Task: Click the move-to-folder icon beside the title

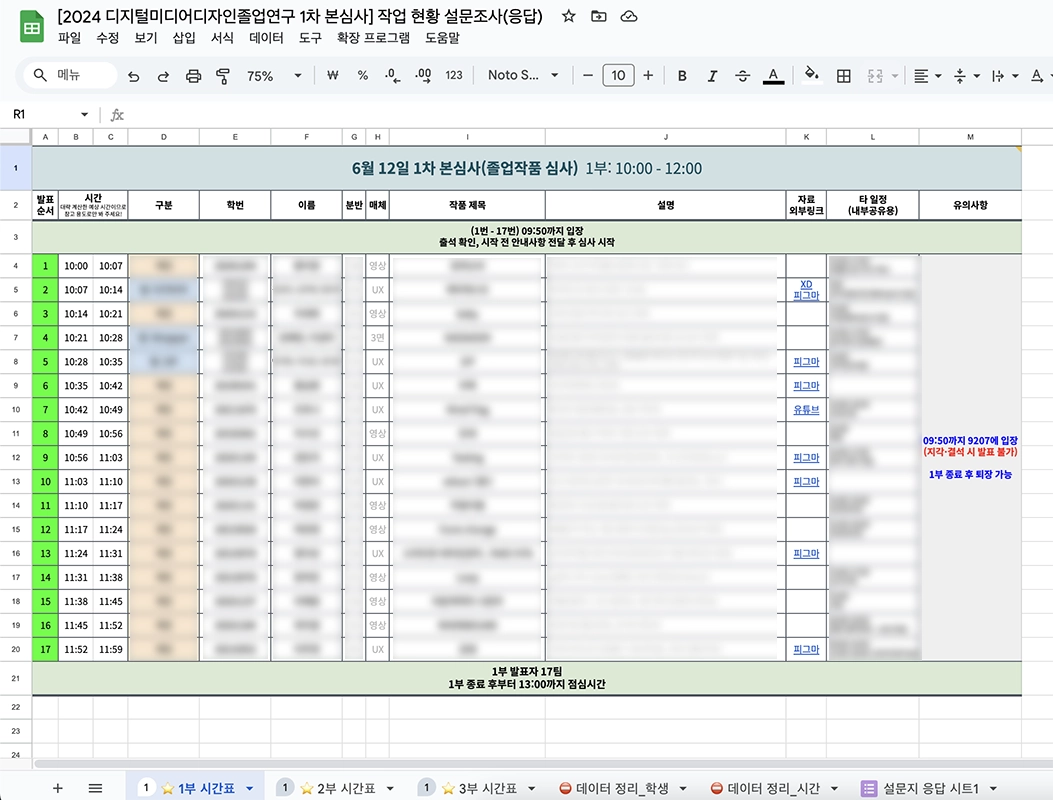Action: point(599,17)
